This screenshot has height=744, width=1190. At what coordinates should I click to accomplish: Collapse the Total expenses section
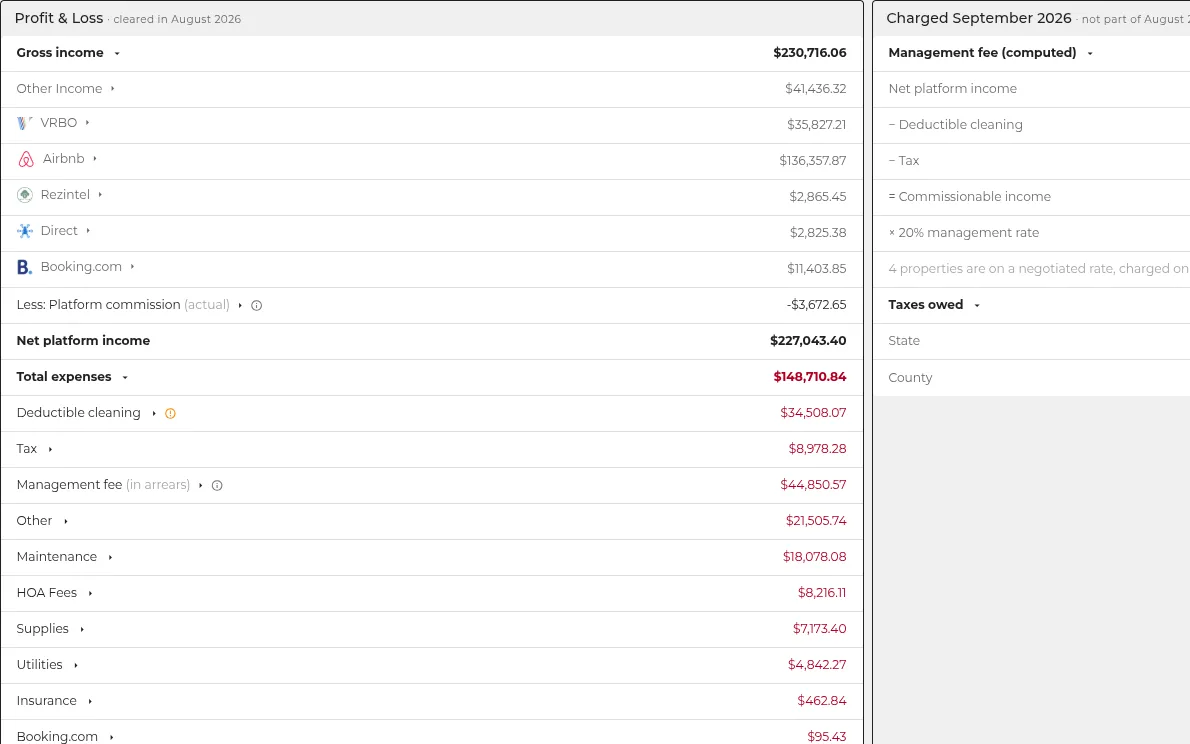pyautogui.click(x=125, y=377)
